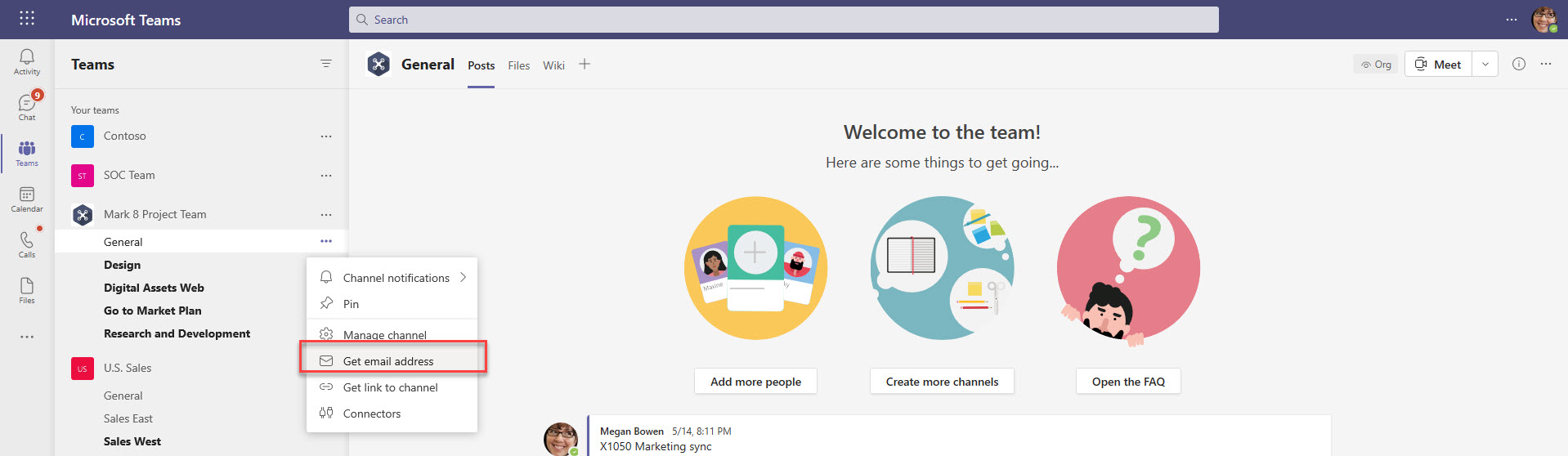Select the Teams icon in left rail
This screenshot has height=456, width=1568.
pyautogui.click(x=27, y=153)
